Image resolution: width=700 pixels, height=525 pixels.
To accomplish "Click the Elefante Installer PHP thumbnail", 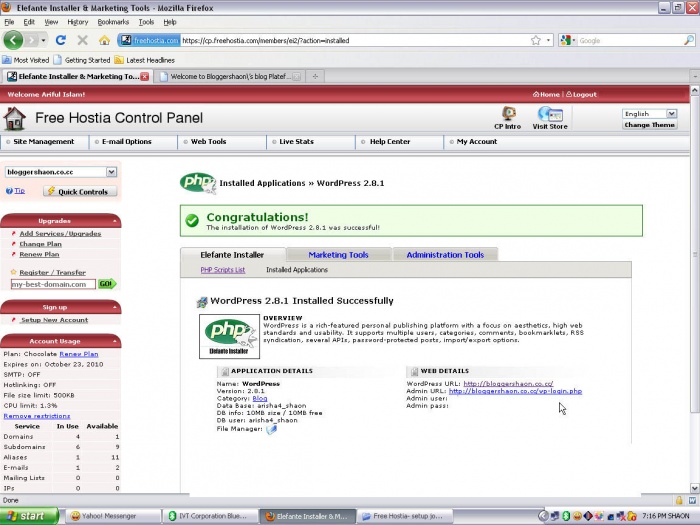I will [x=229, y=336].
